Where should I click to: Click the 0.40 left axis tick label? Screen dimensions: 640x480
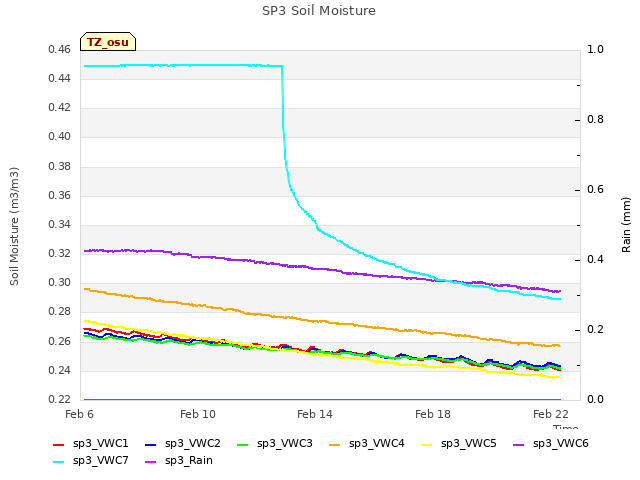60,137
